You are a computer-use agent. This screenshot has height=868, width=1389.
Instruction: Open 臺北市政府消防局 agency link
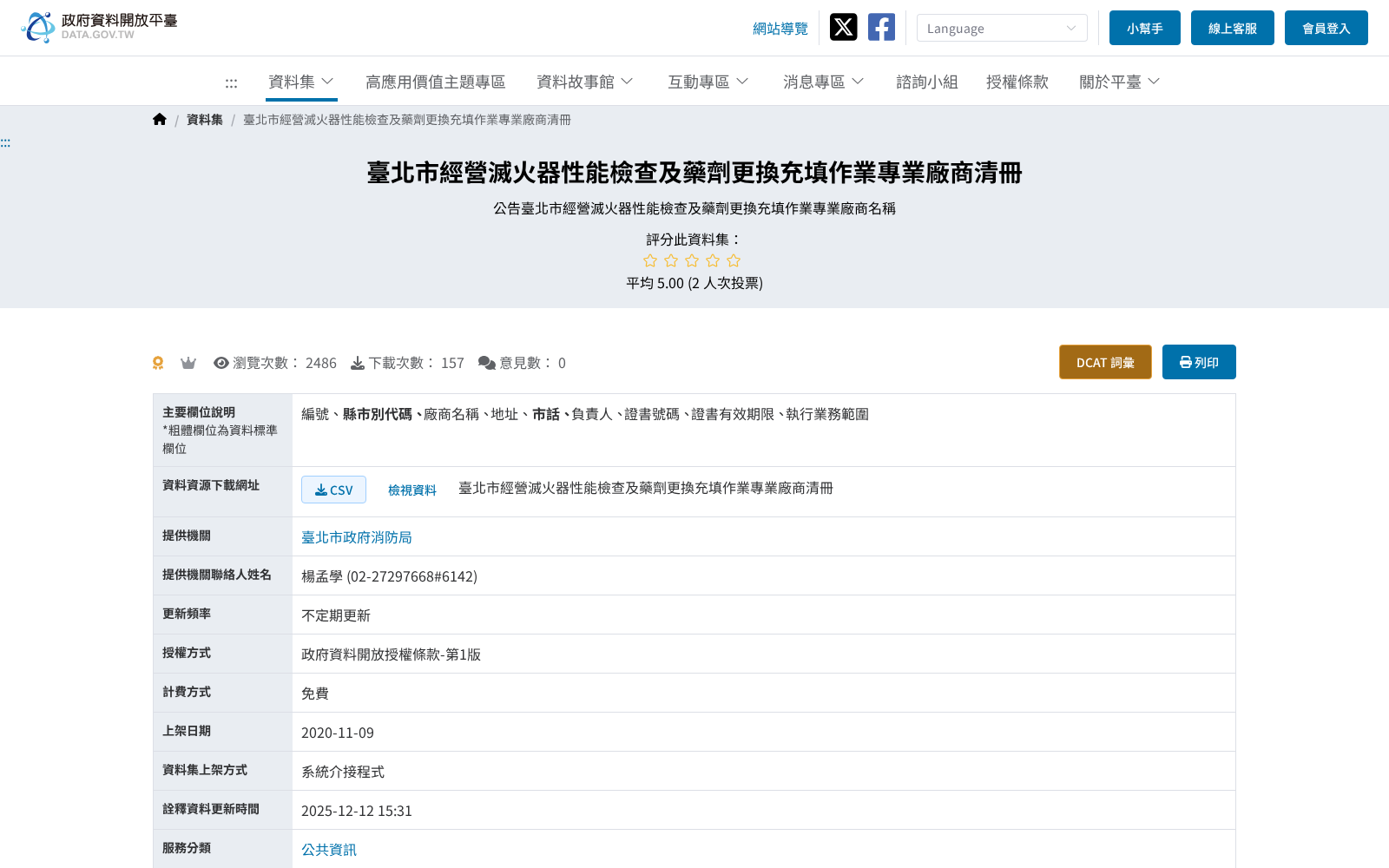[357, 537]
